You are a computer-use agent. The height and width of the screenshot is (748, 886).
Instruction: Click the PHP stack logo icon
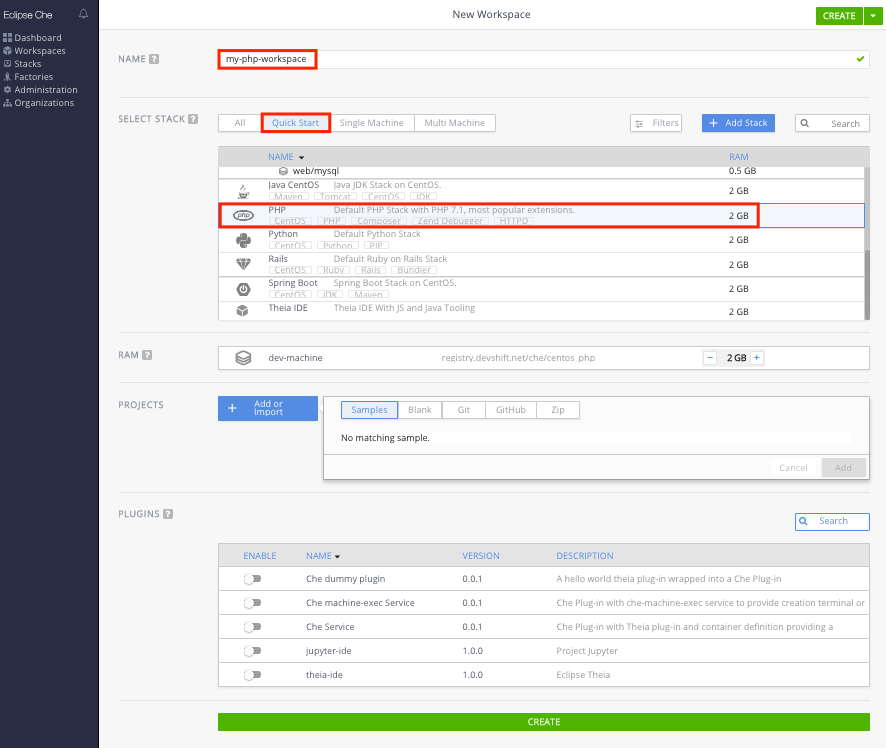tap(244, 215)
